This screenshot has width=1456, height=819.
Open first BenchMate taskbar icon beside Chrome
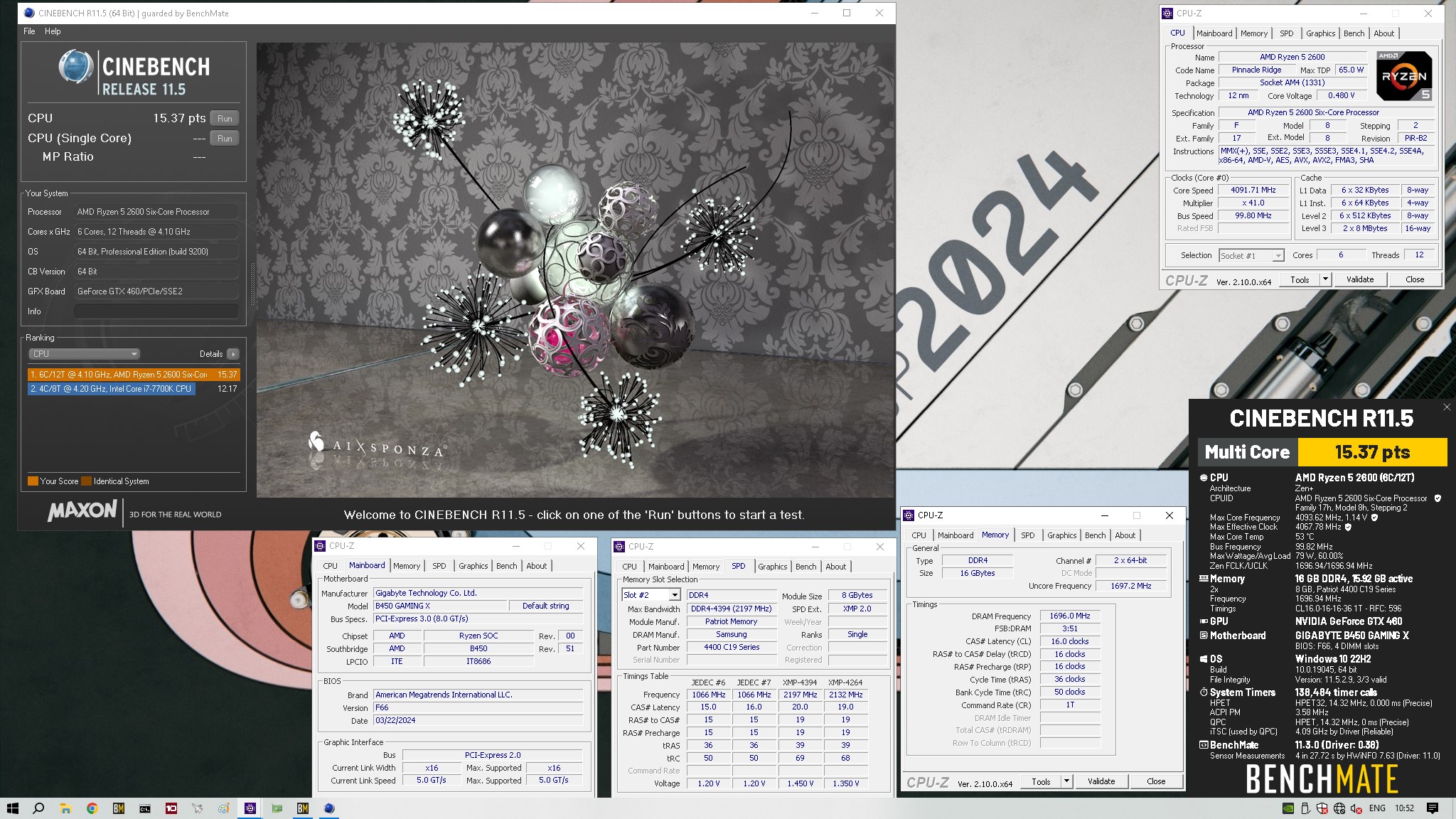tap(119, 808)
